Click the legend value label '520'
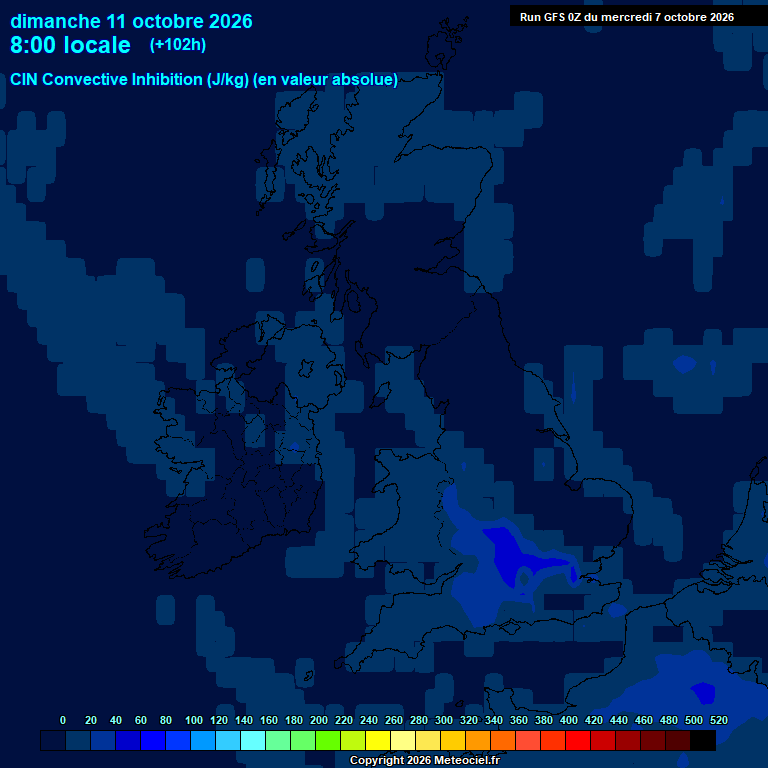Screen dimensions: 768x768 tap(719, 720)
